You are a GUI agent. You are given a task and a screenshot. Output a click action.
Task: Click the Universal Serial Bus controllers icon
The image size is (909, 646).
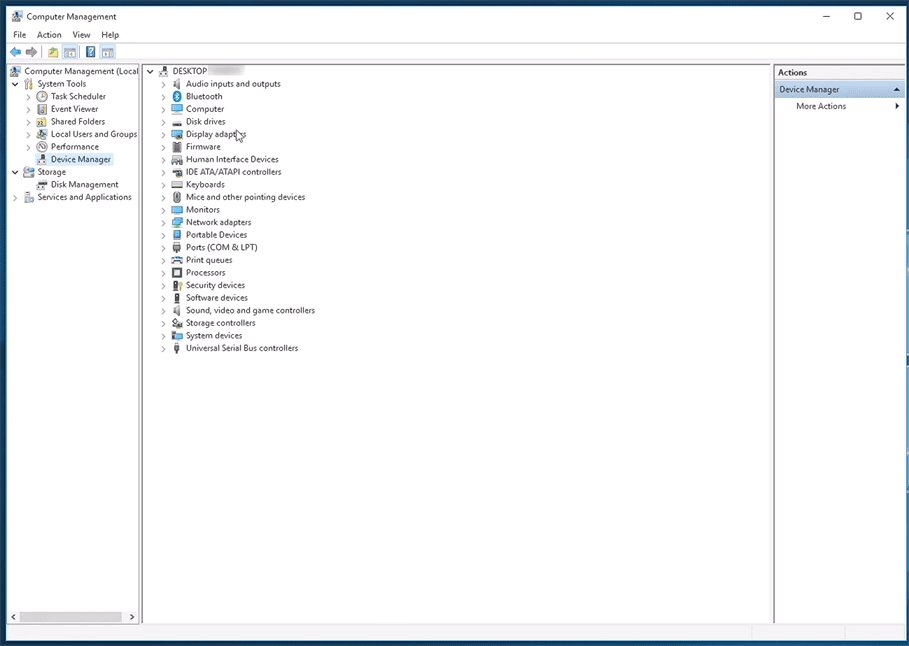(x=177, y=348)
